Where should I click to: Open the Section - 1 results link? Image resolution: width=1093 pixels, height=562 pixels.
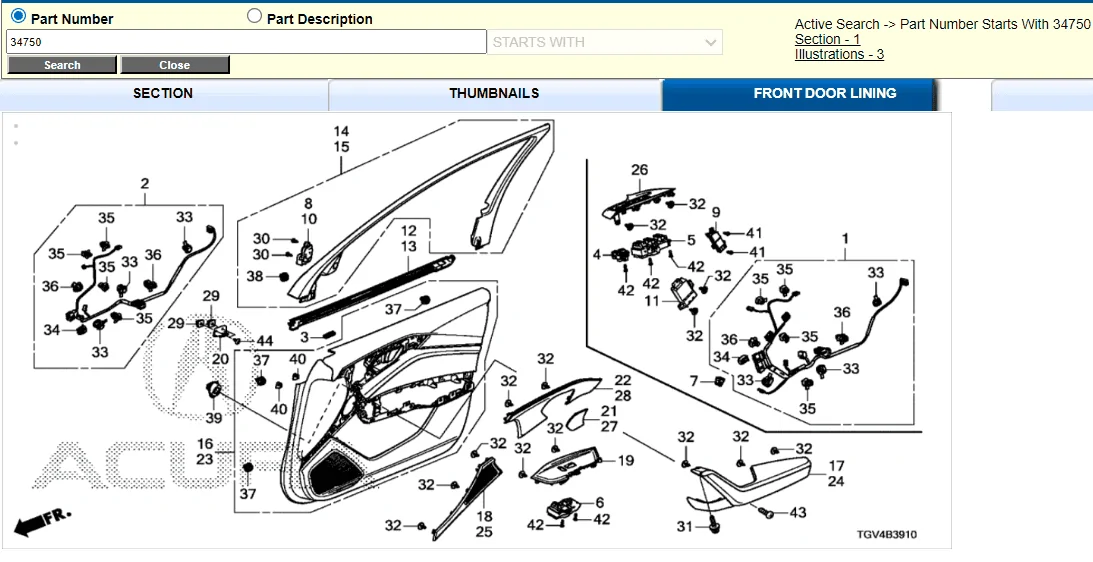(x=827, y=39)
